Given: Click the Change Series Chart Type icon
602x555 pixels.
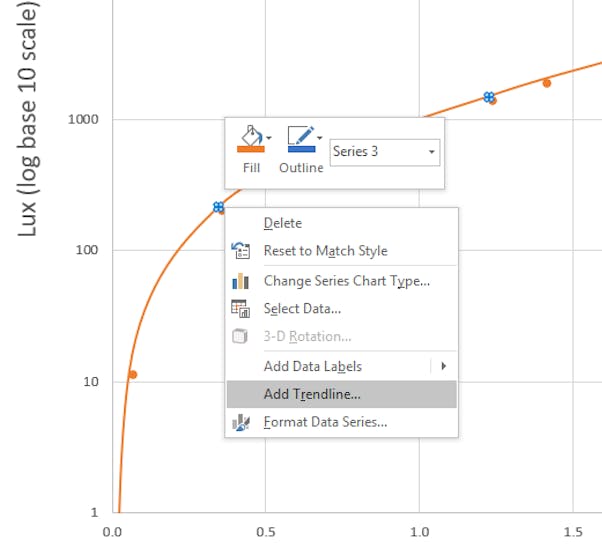Looking at the screenshot, I should [x=240, y=281].
